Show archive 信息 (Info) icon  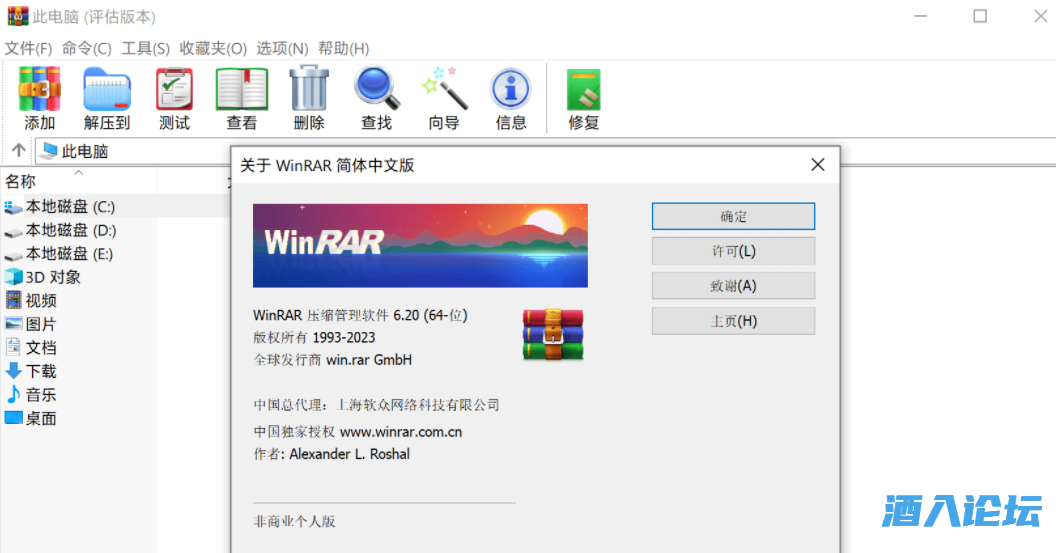click(x=510, y=89)
